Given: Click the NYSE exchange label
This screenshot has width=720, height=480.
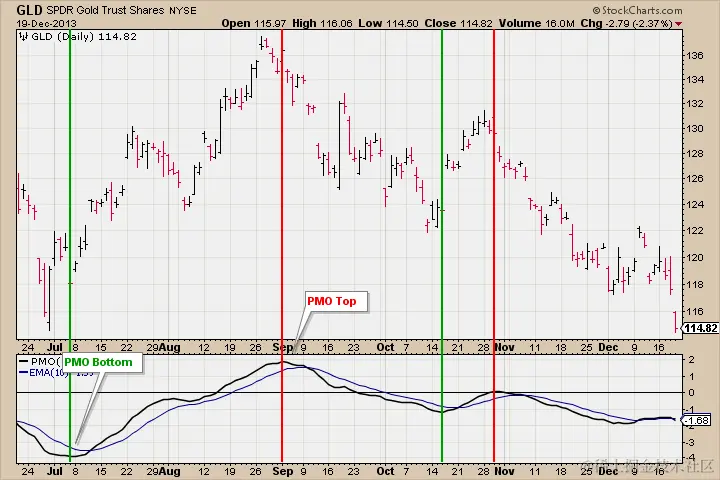Looking at the screenshot, I should tap(183, 11).
